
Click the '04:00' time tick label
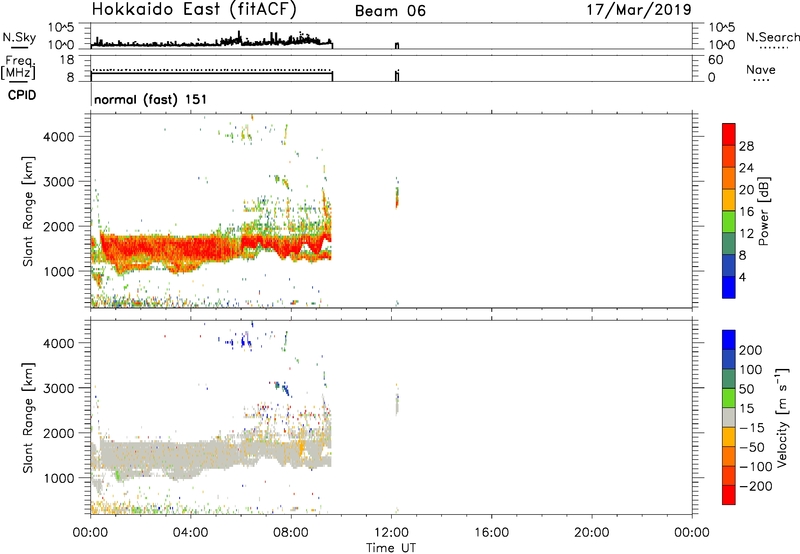click(191, 533)
